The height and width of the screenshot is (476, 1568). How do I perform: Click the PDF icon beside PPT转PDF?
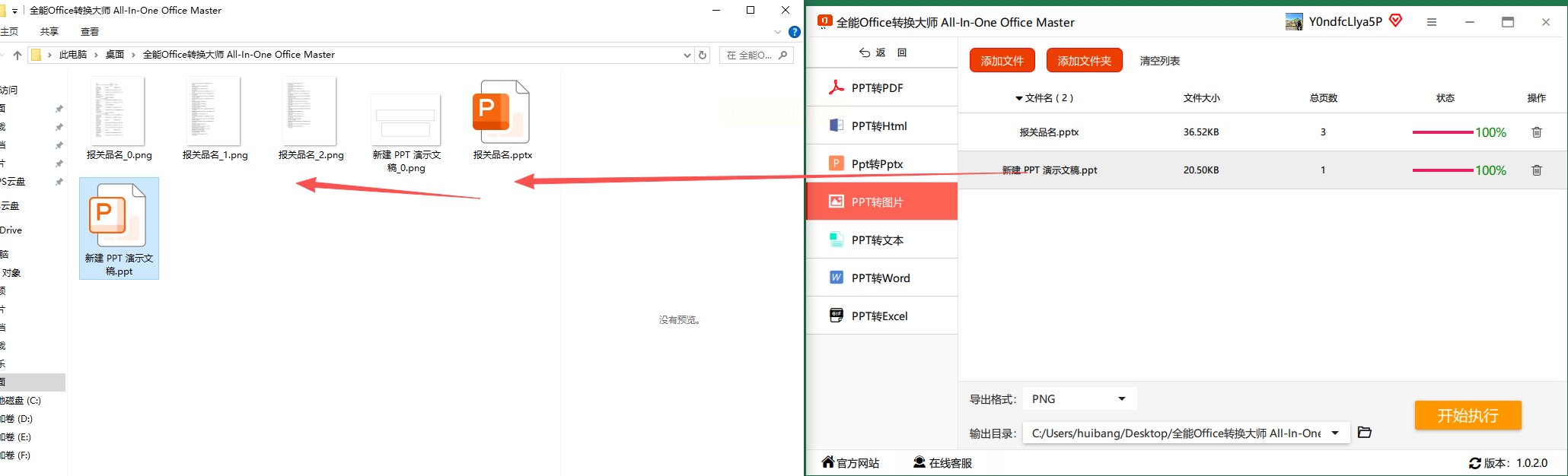pyautogui.click(x=836, y=87)
